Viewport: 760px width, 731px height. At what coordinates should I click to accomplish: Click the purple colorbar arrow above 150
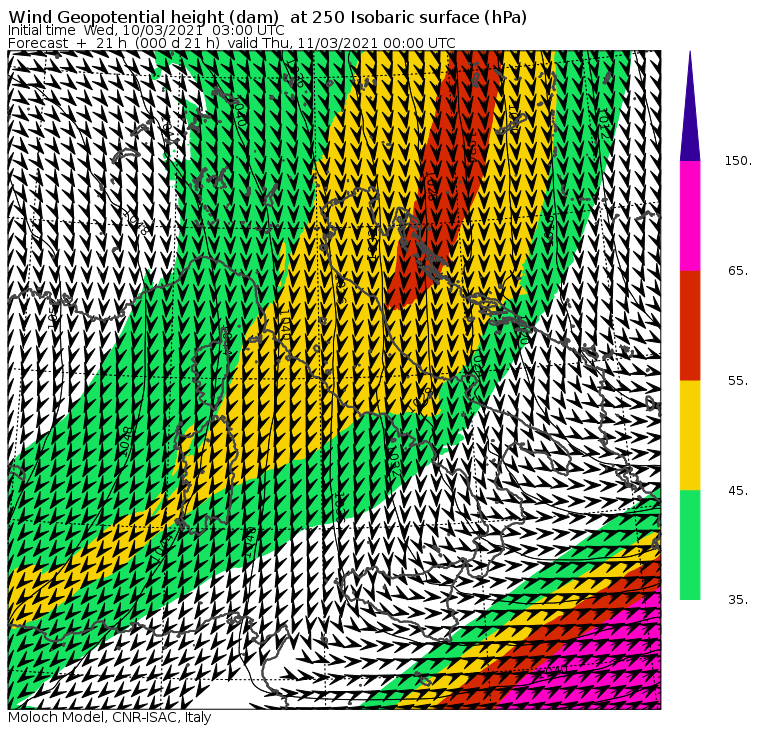[x=690, y=106]
